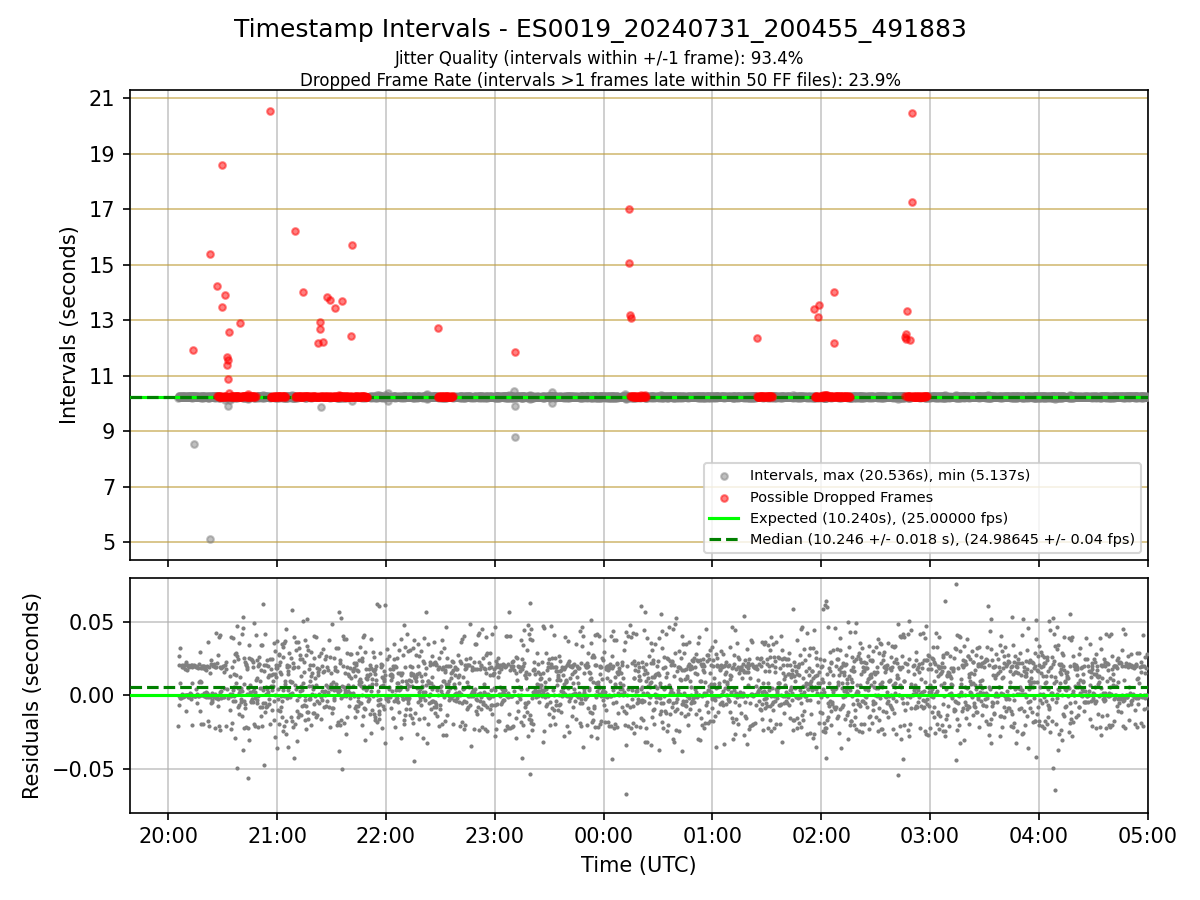Click the 21:00 x-axis tick label
Screen dimensions: 1200x900
pyautogui.click(x=277, y=835)
